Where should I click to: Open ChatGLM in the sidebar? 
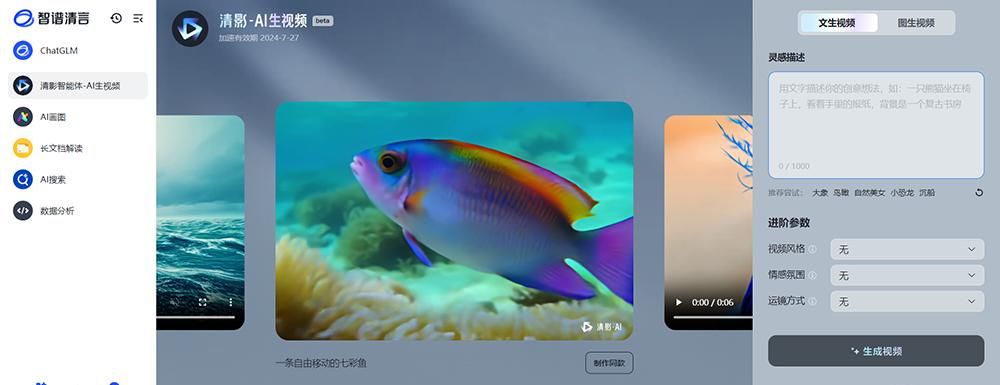pos(78,50)
